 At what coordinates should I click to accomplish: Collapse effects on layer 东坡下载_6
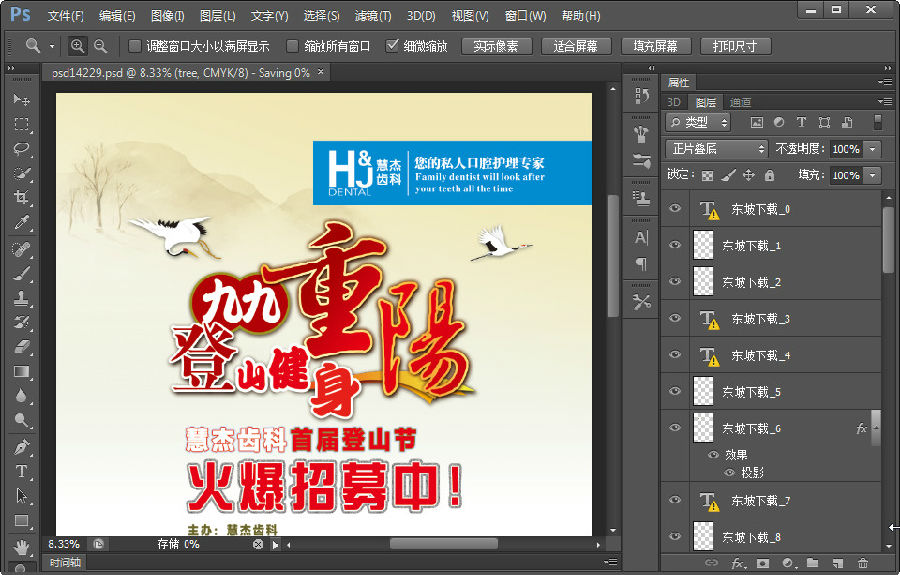(x=876, y=428)
